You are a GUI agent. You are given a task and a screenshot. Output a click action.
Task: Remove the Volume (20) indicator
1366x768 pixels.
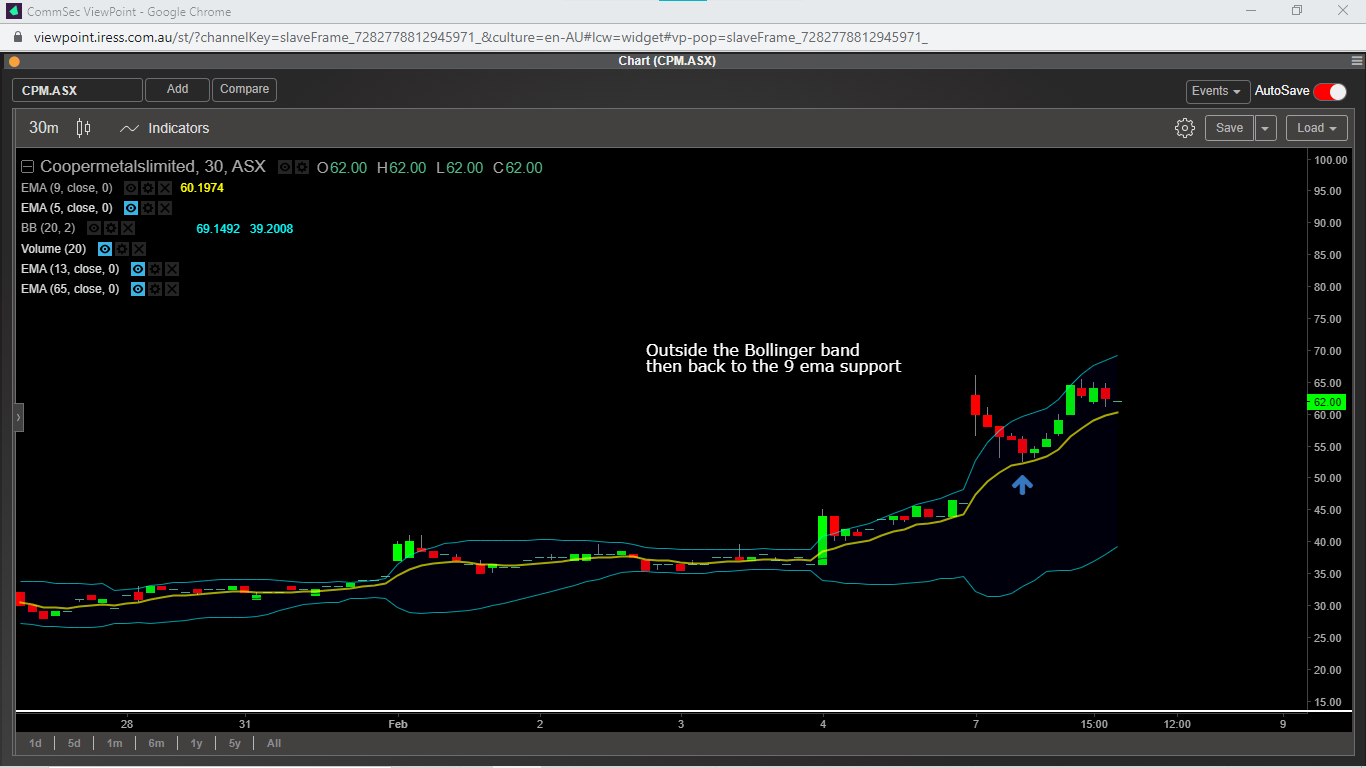[x=139, y=249]
